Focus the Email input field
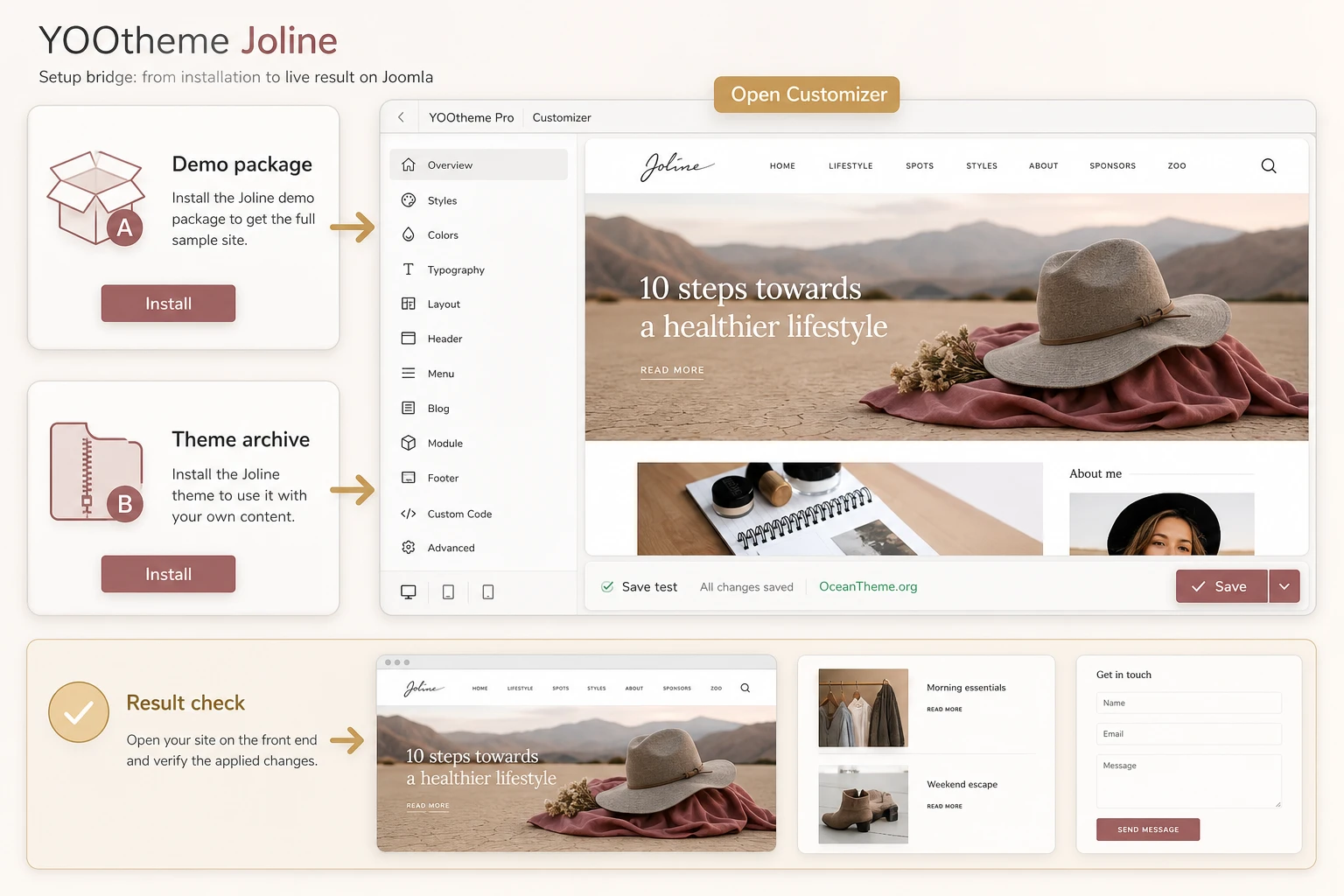Screen dimensions: 1344x896 point(1188,734)
